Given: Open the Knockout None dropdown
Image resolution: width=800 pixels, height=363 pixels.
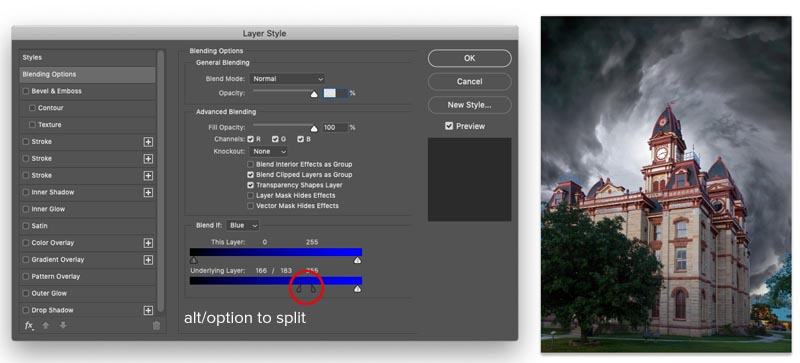Looking at the screenshot, I should (x=268, y=152).
